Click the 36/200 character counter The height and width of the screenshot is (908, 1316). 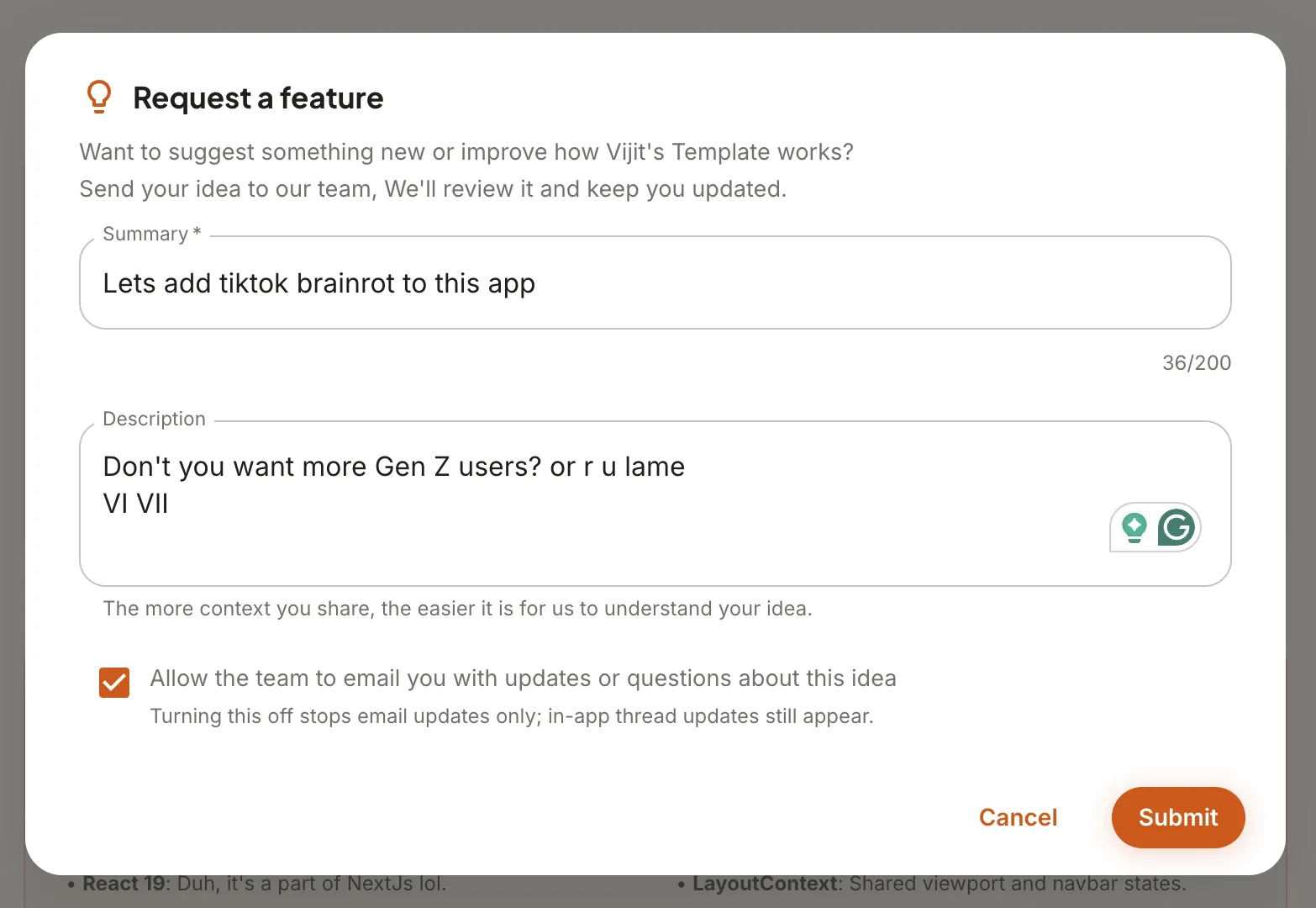point(1196,363)
